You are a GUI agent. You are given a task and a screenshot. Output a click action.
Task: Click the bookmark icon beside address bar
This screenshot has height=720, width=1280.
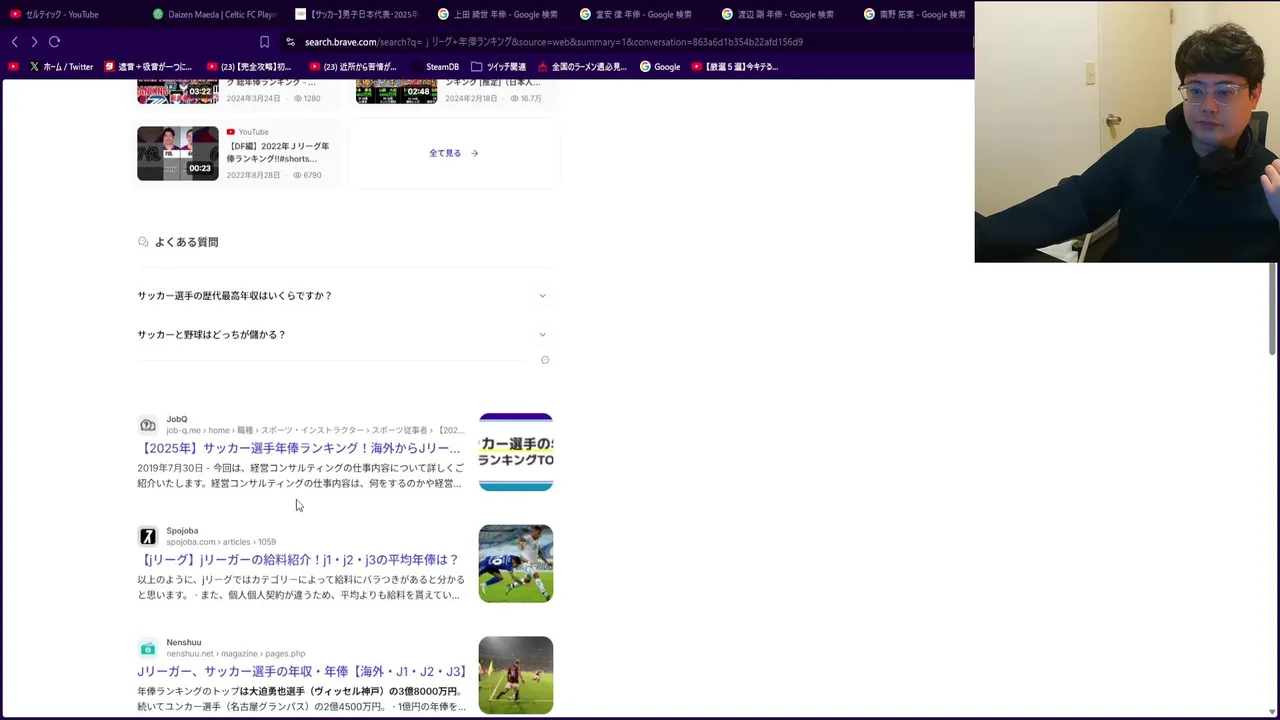coord(264,42)
